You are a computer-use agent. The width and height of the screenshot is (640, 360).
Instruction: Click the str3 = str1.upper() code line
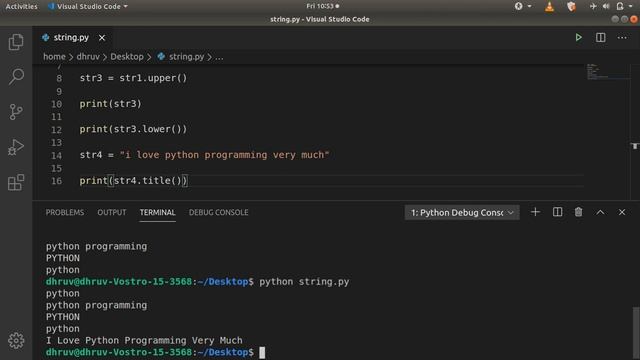pyautogui.click(x=133, y=78)
